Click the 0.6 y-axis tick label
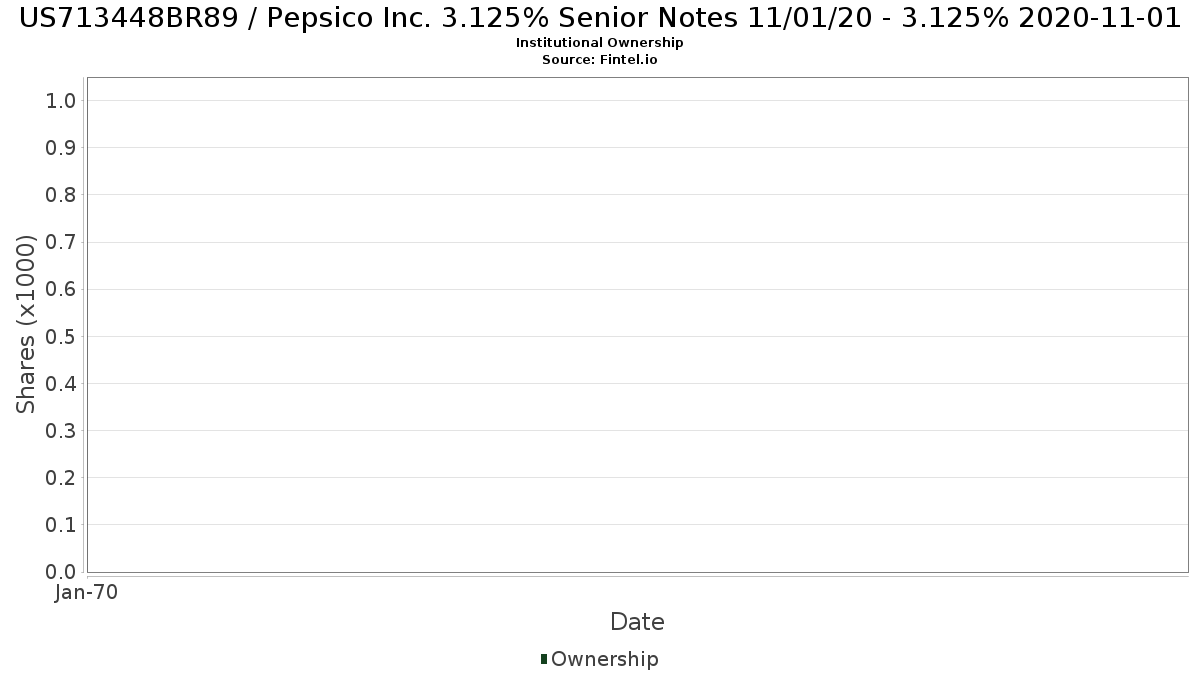 [x=61, y=289]
